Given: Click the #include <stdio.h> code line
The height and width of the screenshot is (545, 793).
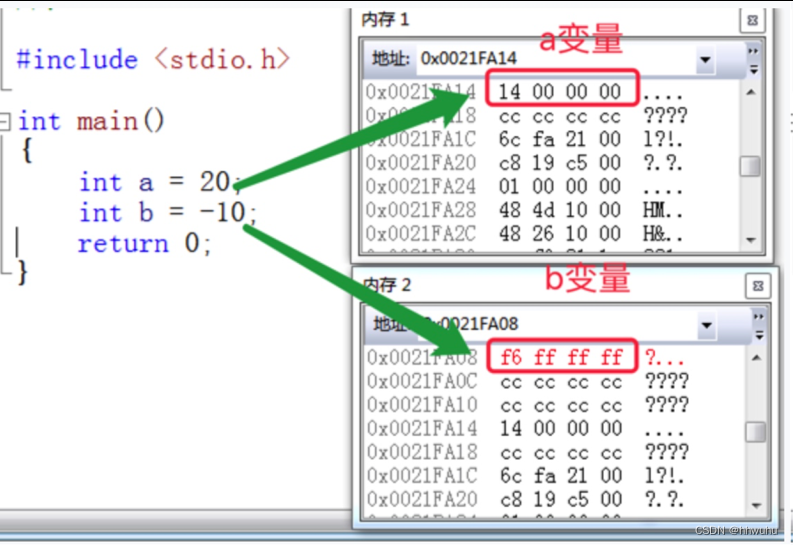Looking at the screenshot, I should pyautogui.click(x=153, y=60).
